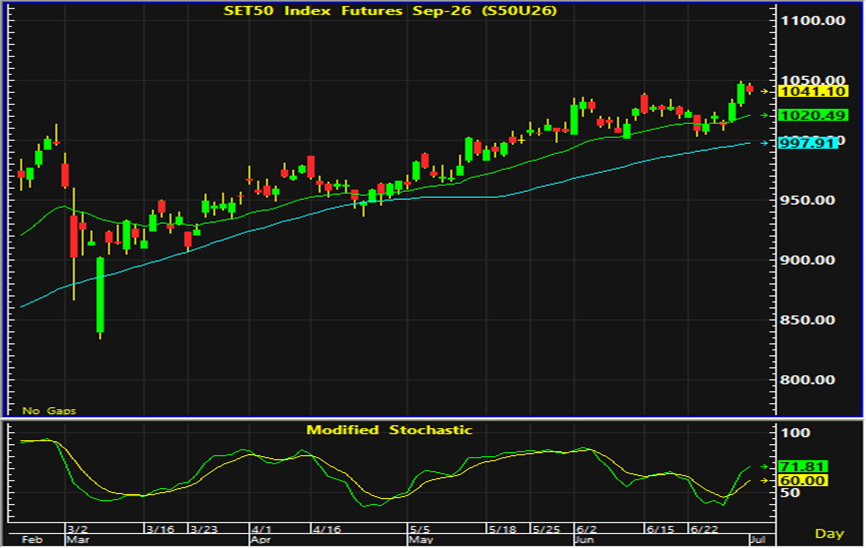Click the Modified Stochastic panel title
The image size is (866, 548).
389,430
